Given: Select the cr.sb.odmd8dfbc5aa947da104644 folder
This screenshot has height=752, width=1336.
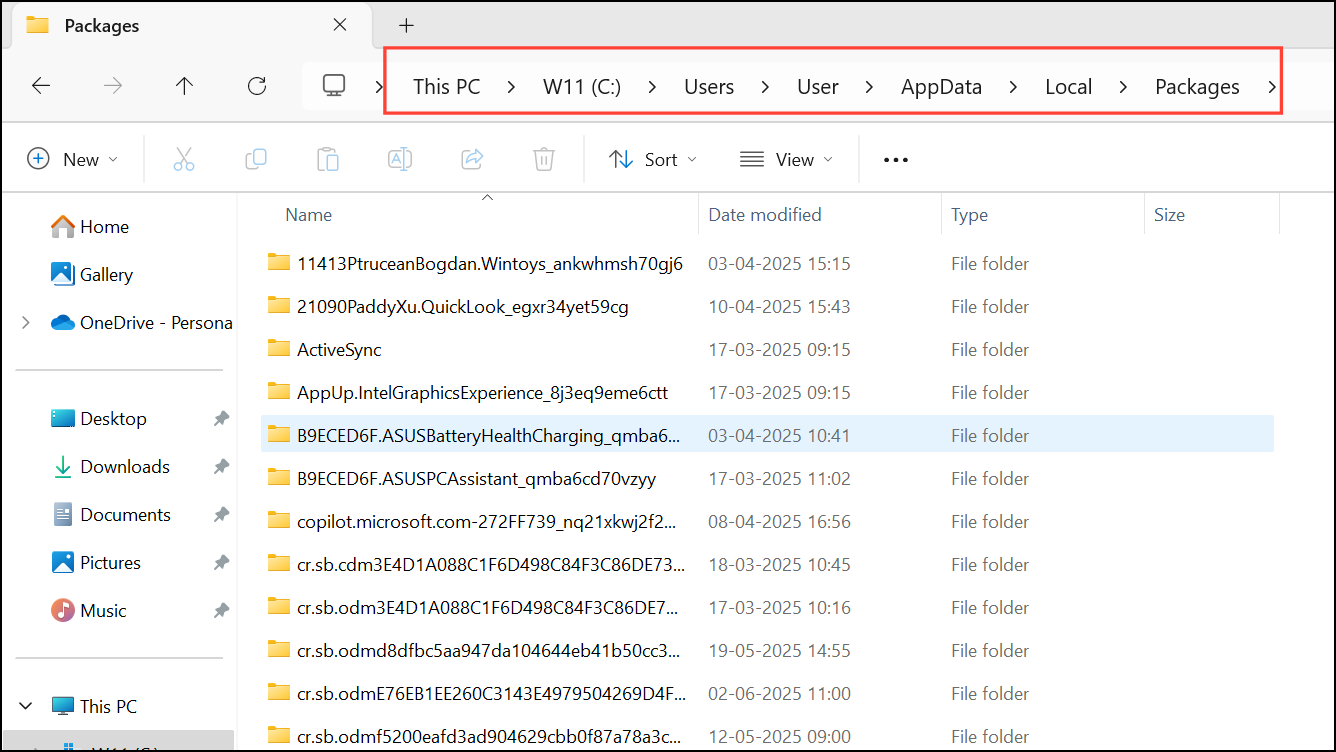Looking at the screenshot, I should coord(767,651).
